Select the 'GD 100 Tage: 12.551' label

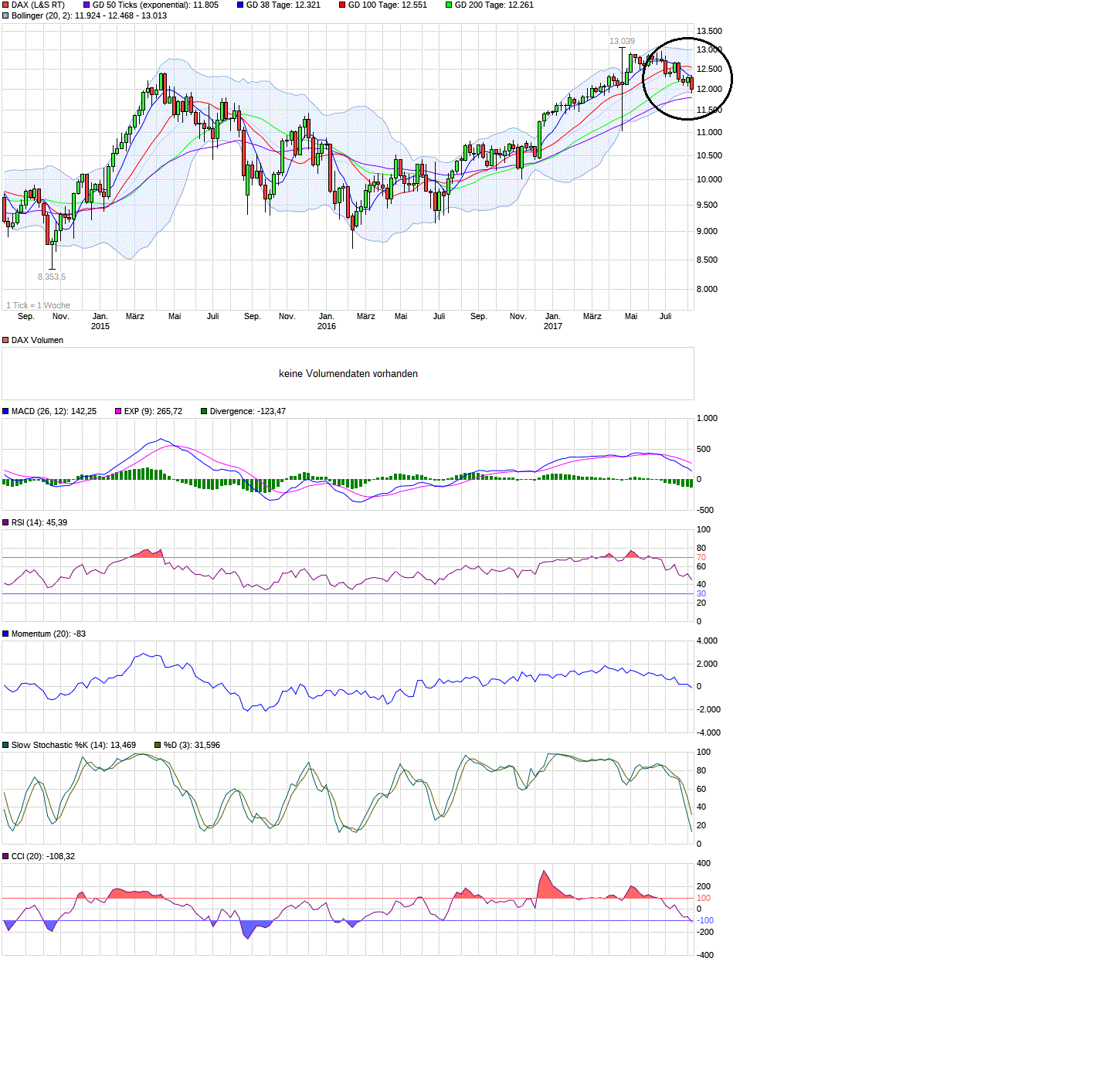(388, 5)
